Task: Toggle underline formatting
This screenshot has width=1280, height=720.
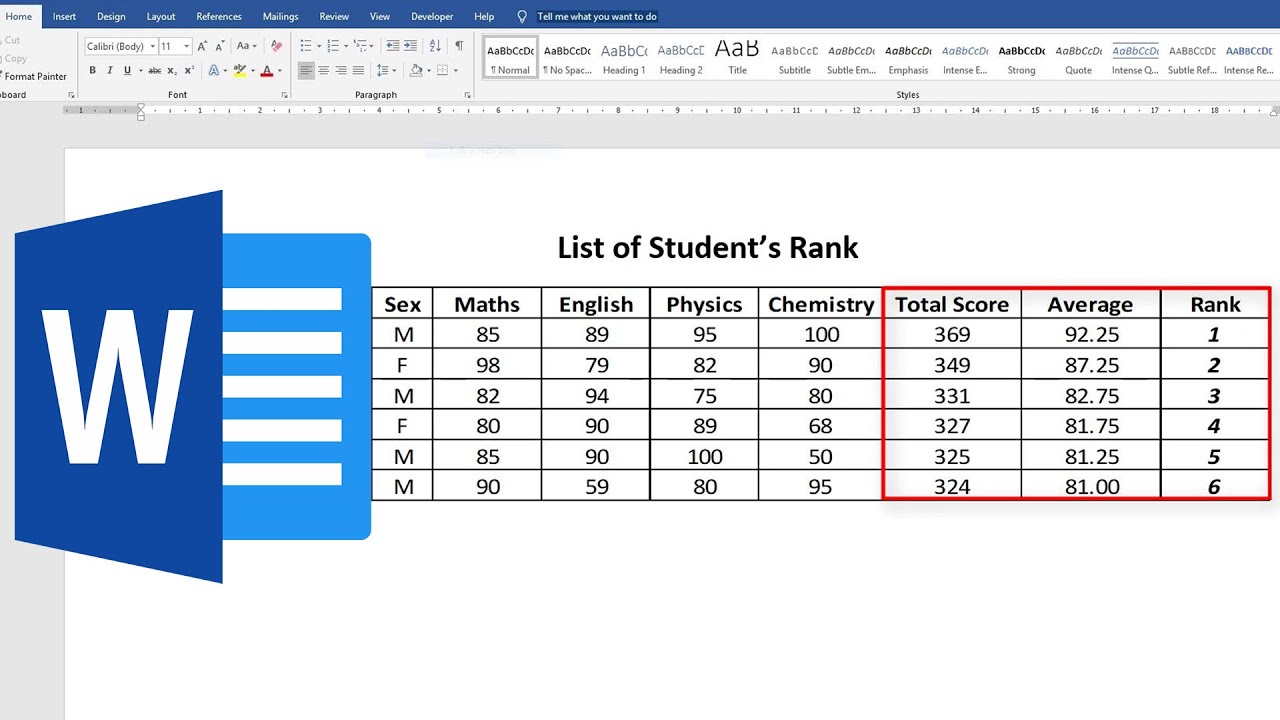Action: tap(127, 71)
